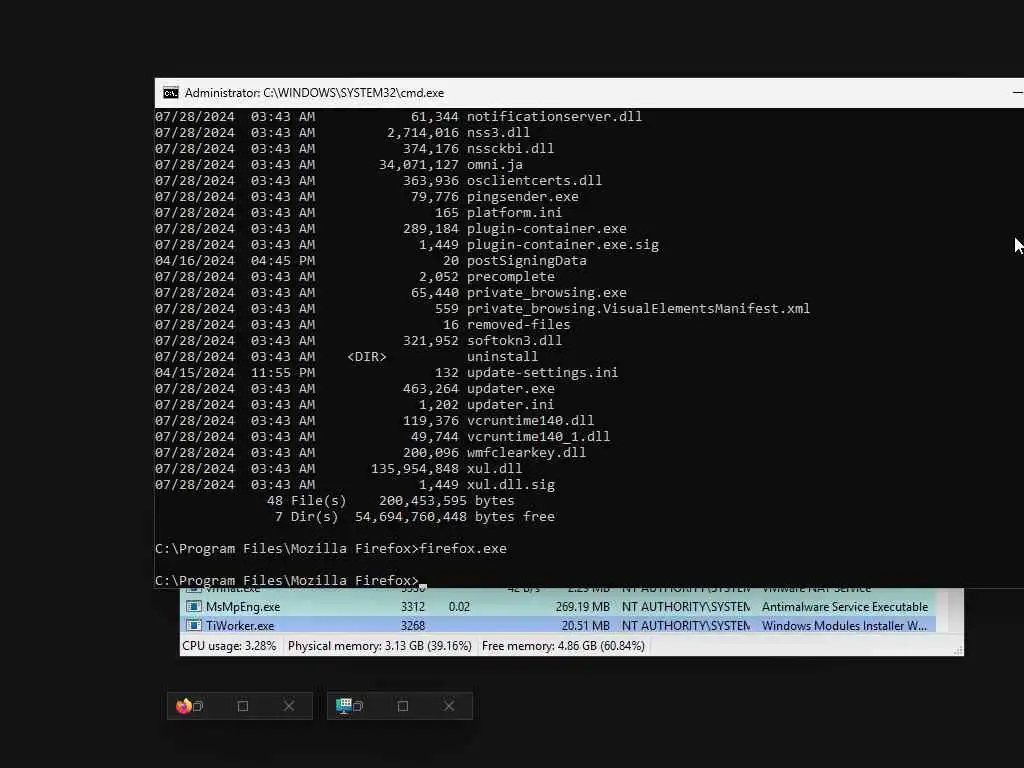Click PID 3268 in the process list
This screenshot has width=1024, height=768.
click(413, 626)
